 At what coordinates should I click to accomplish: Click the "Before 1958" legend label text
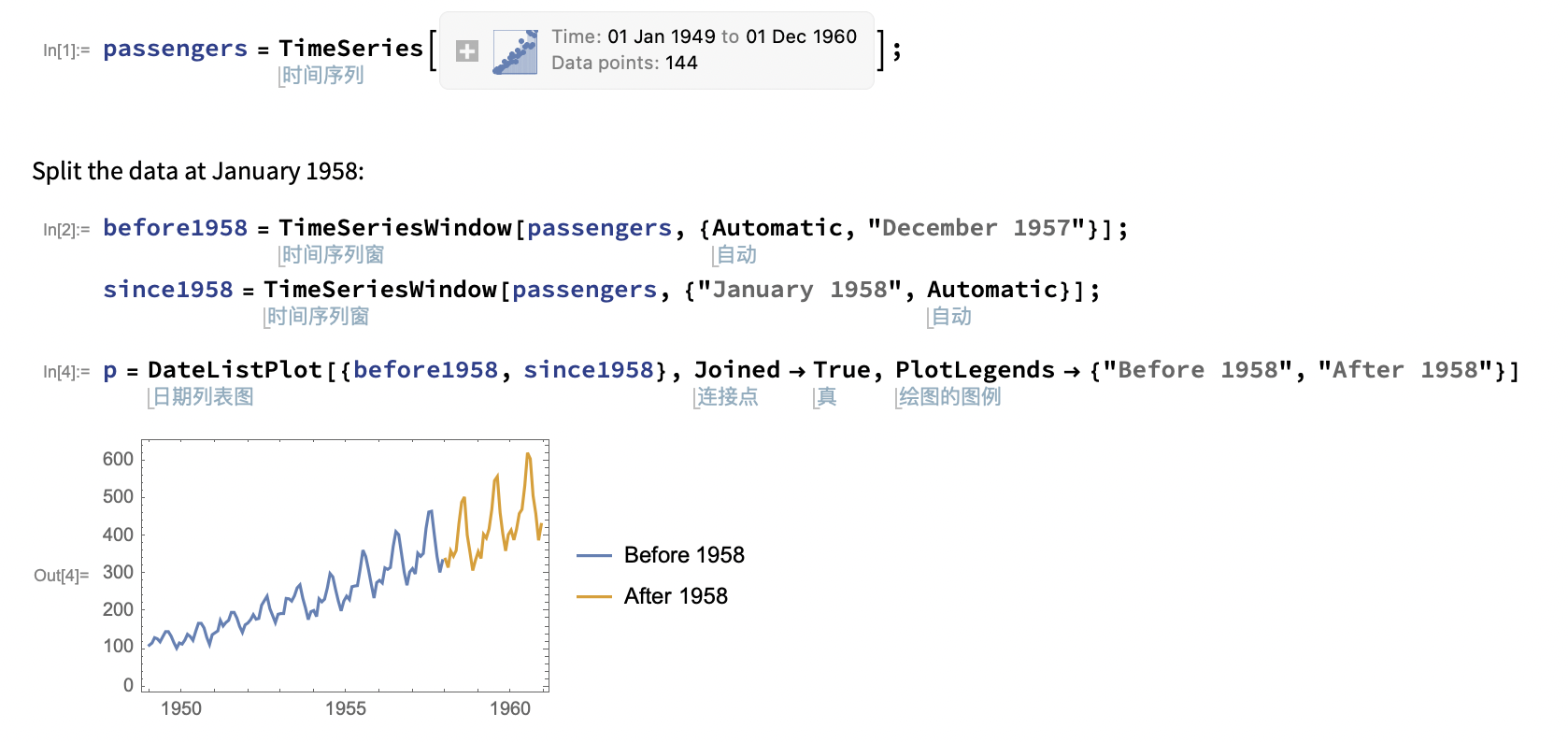(684, 555)
